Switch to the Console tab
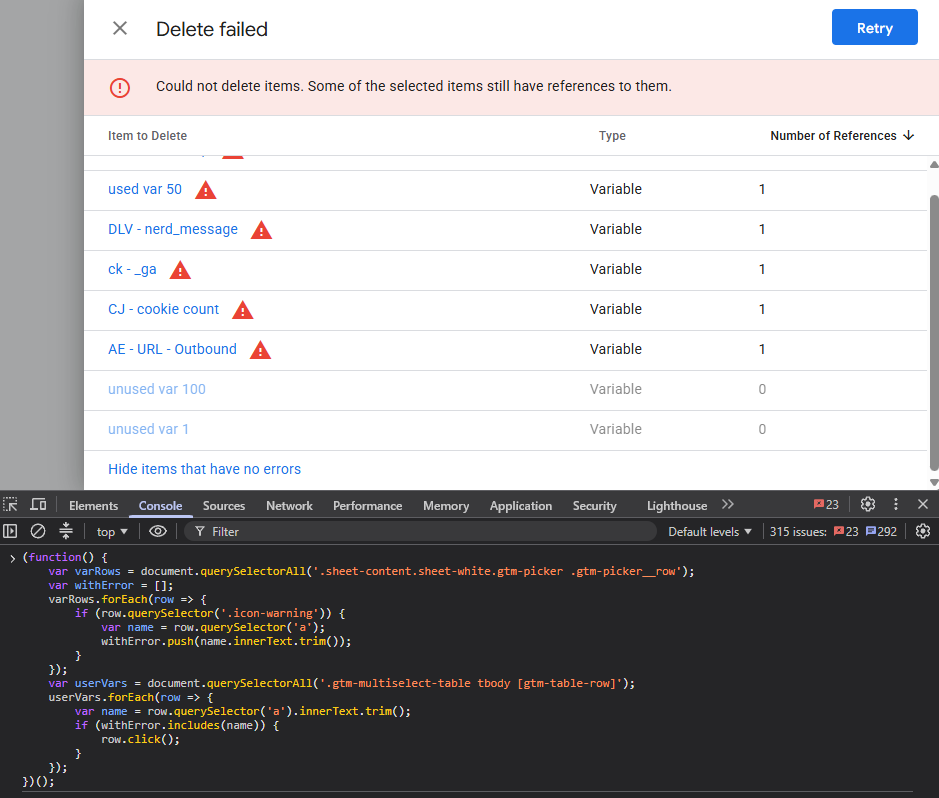 point(160,506)
